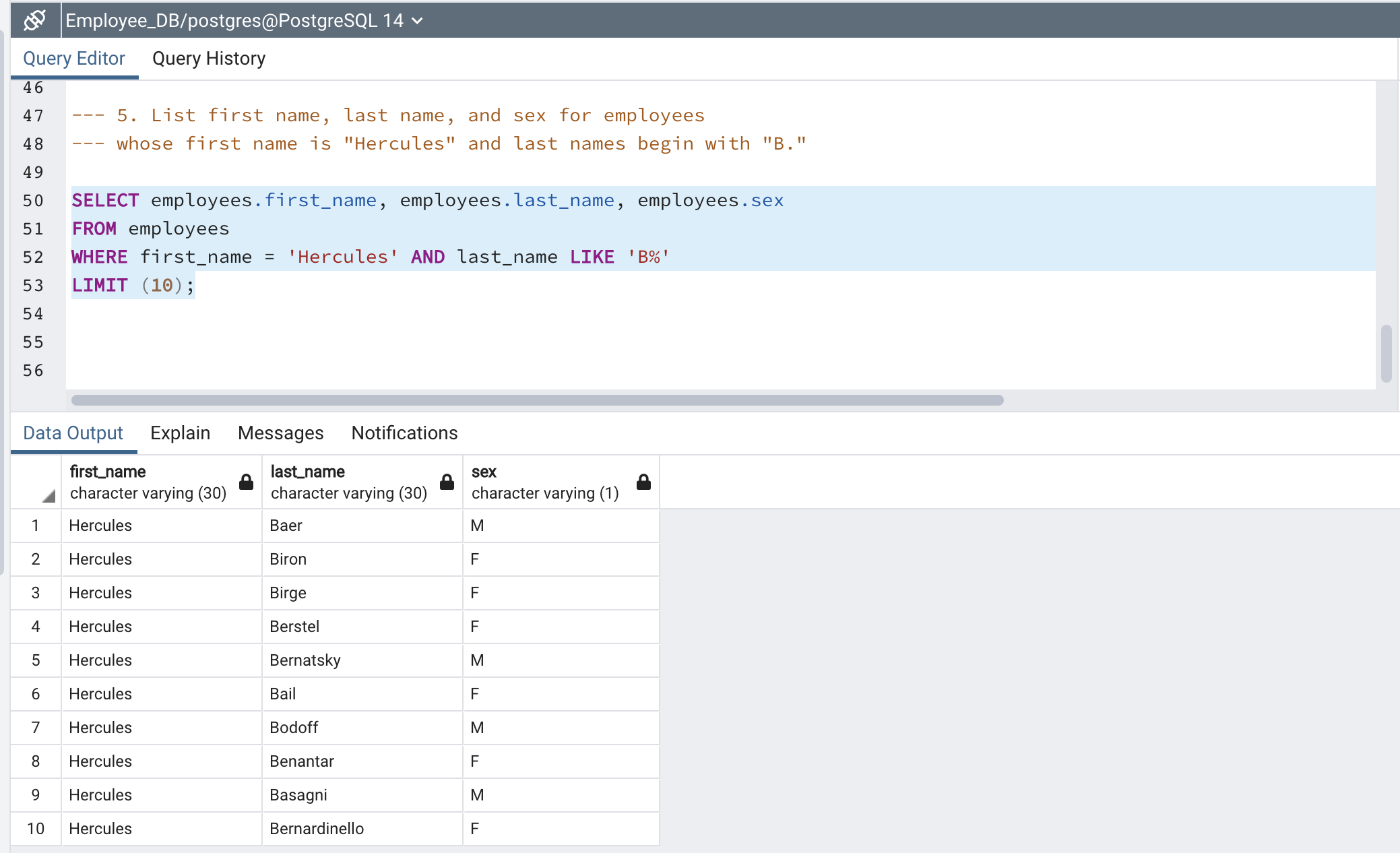The image size is (1400, 853).
Task: Open the Query History tab
Action: tap(209, 59)
